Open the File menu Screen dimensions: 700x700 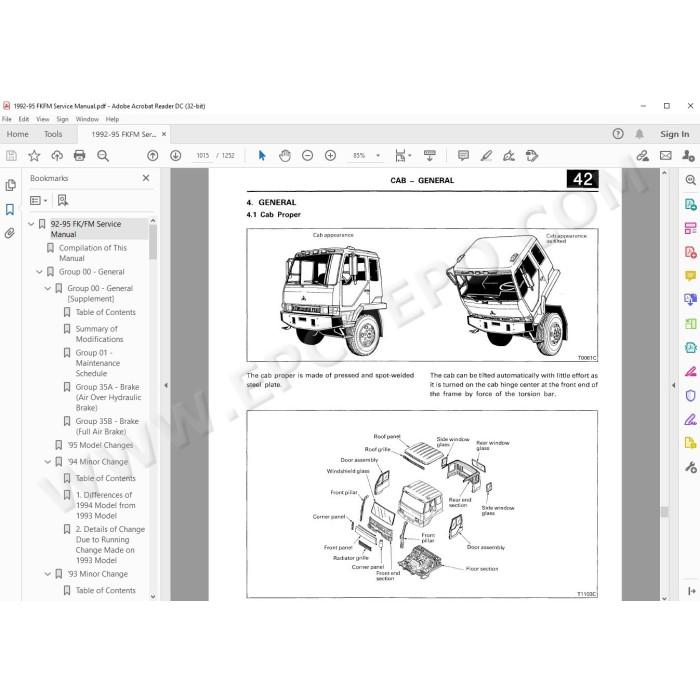tap(7, 119)
